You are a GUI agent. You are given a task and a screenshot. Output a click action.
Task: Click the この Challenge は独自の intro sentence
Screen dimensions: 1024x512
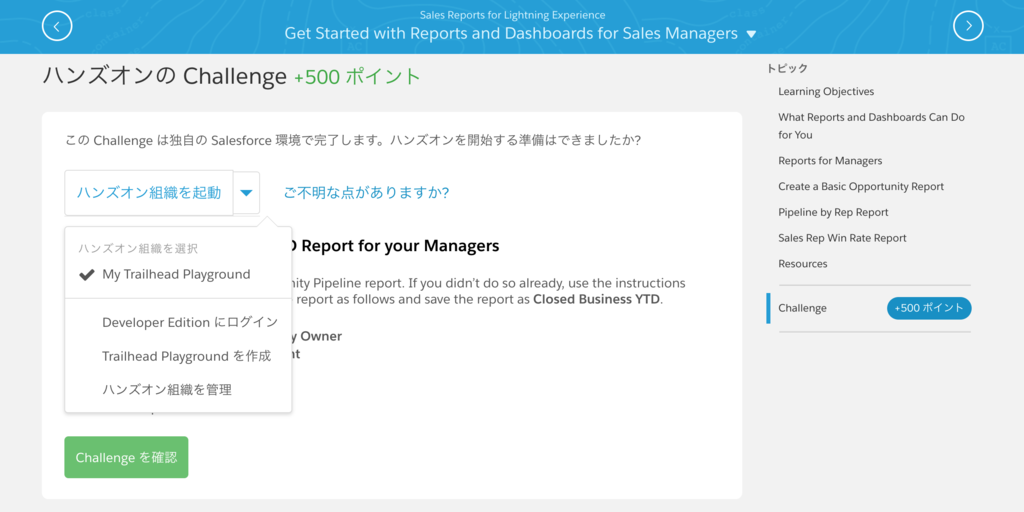point(352,140)
